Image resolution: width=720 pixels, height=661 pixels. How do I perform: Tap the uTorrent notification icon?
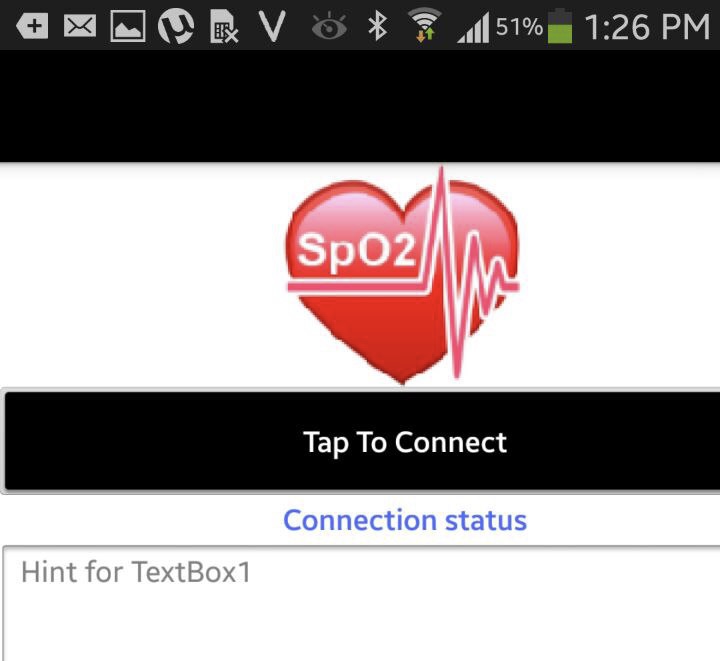[x=176, y=26]
